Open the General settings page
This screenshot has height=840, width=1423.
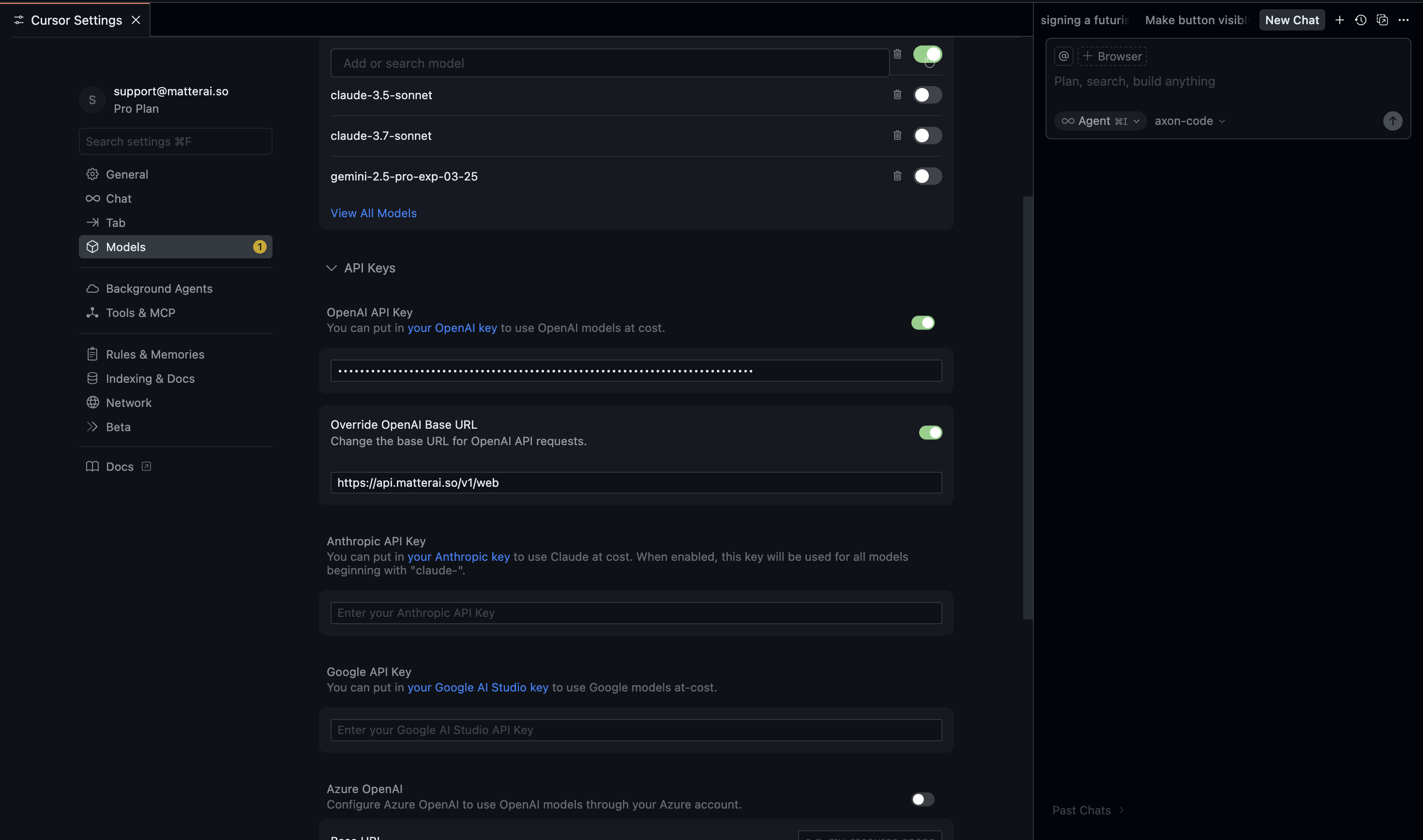click(127, 174)
